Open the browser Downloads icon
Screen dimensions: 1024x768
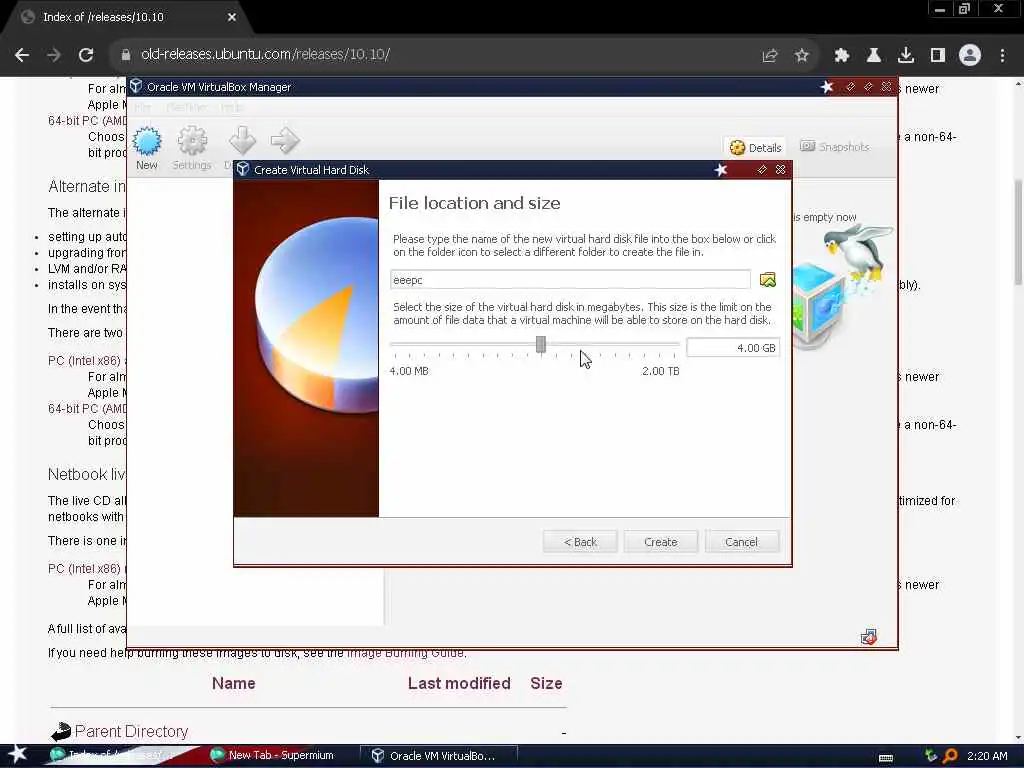coord(906,56)
